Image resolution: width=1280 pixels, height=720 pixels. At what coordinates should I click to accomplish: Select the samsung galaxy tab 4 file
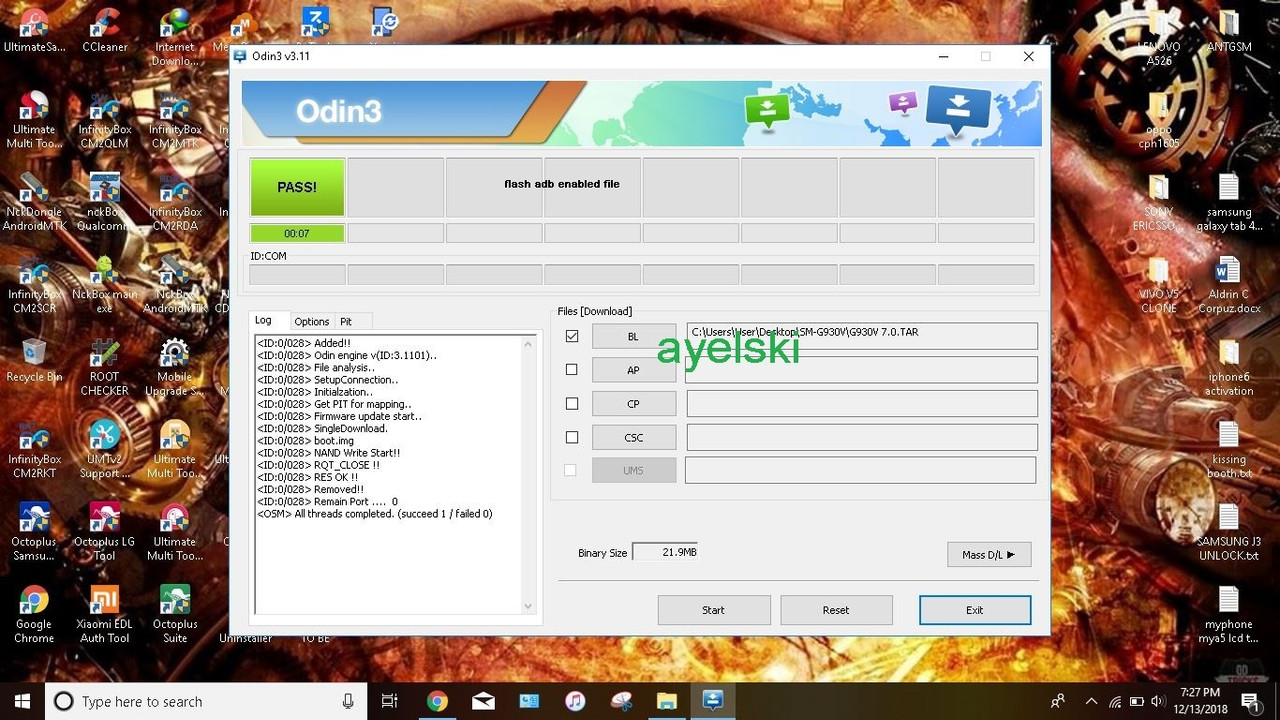1229,203
